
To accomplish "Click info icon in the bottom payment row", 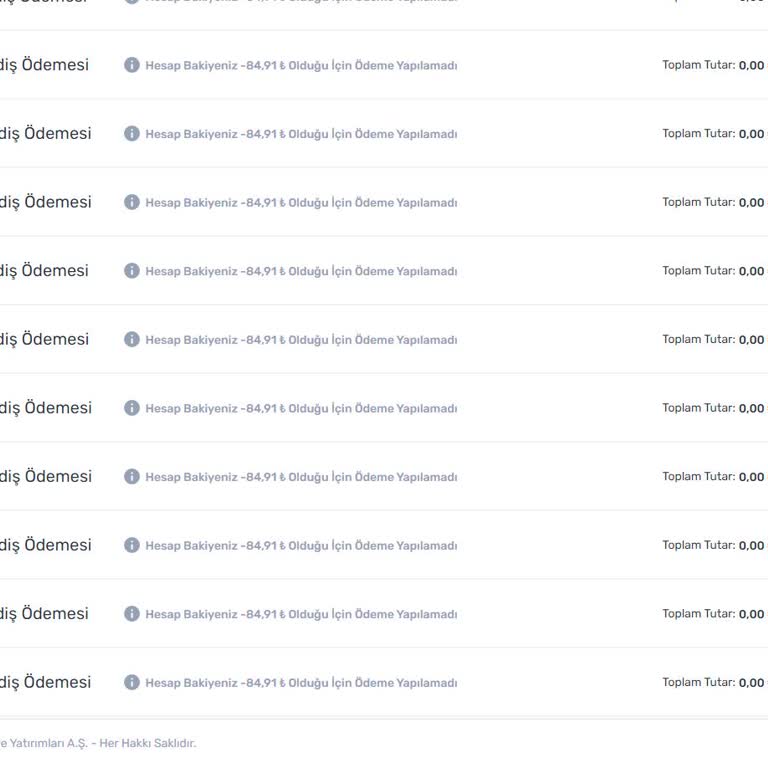I will (132, 682).
